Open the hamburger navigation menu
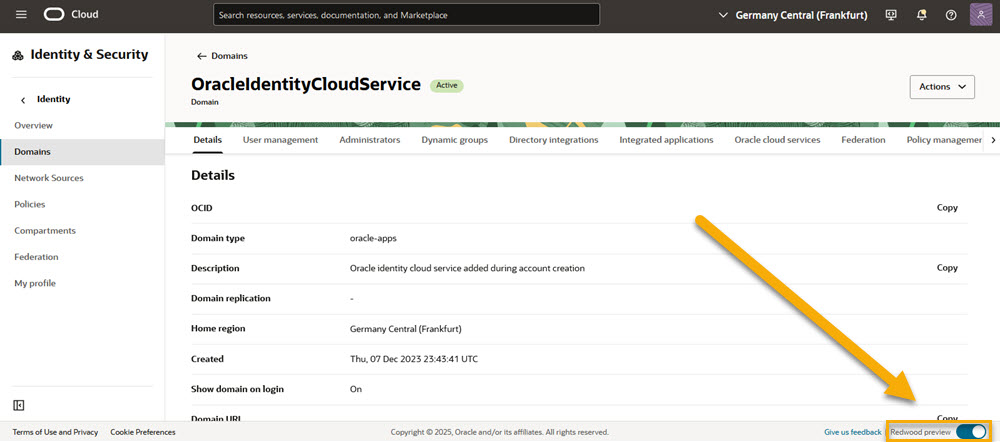Viewport: 1000px width, 442px height. (x=21, y=15)
